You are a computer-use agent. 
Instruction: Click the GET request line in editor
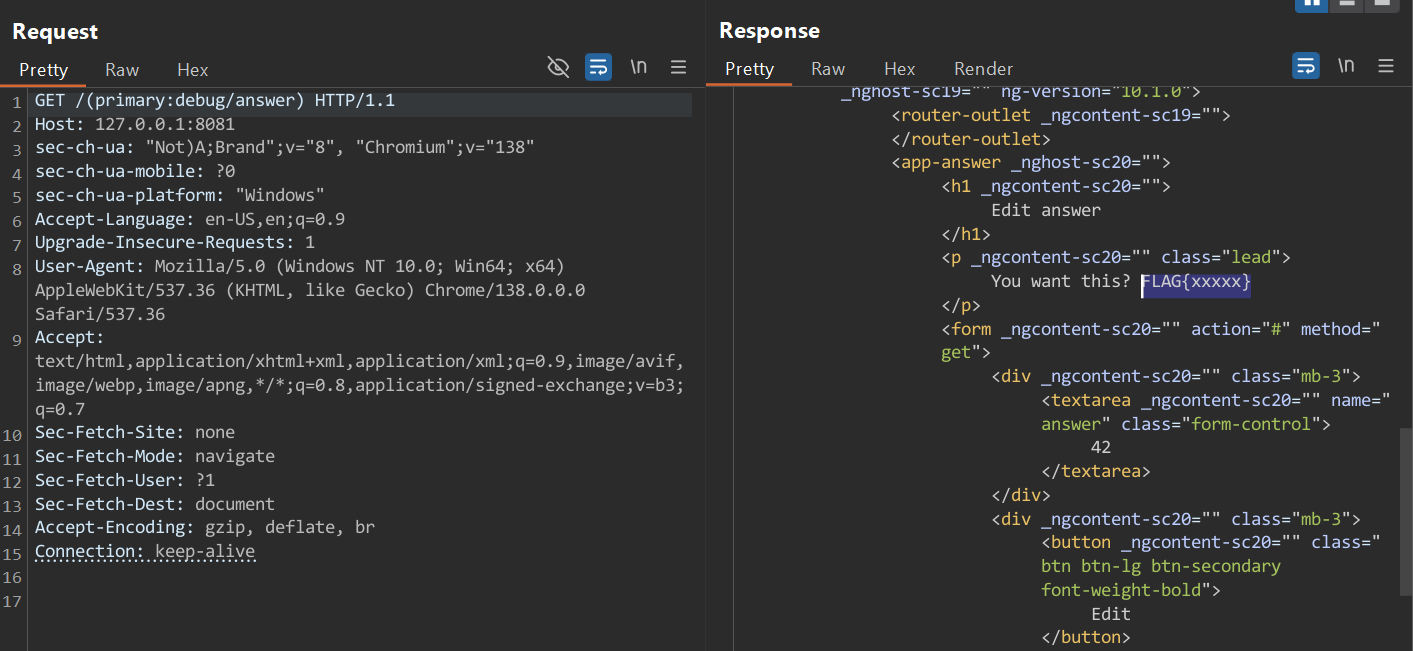(215, 101)
